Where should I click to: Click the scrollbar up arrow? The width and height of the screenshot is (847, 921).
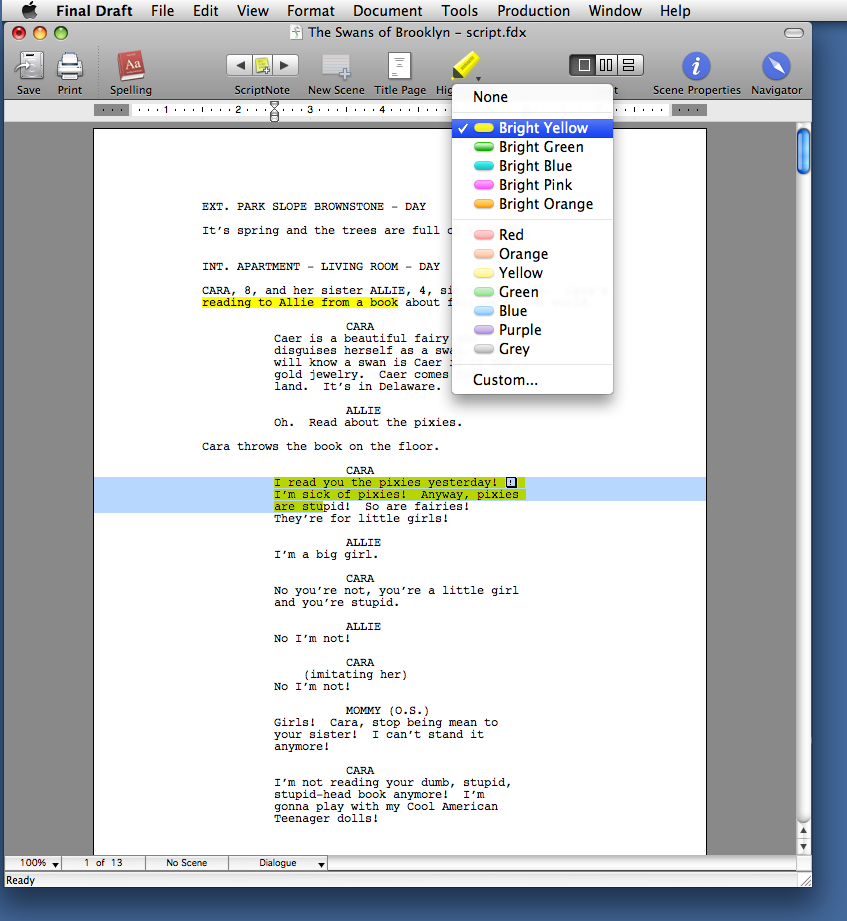tap(803, 831)
